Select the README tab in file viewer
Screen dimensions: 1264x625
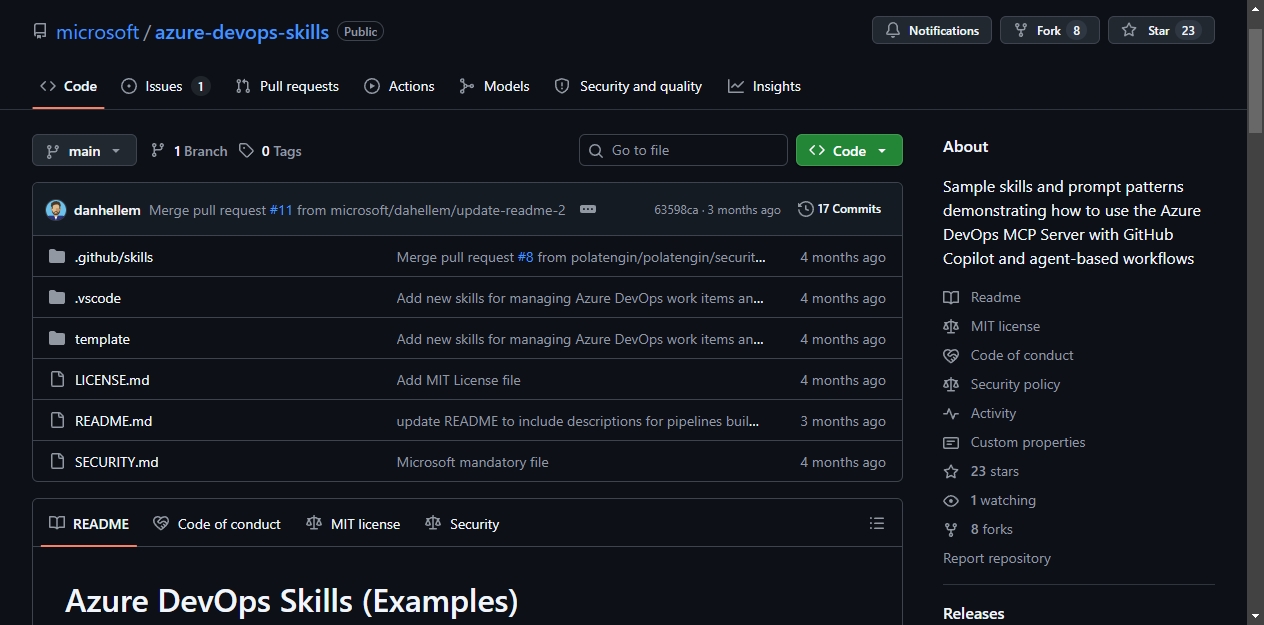[x=89, y=524]
